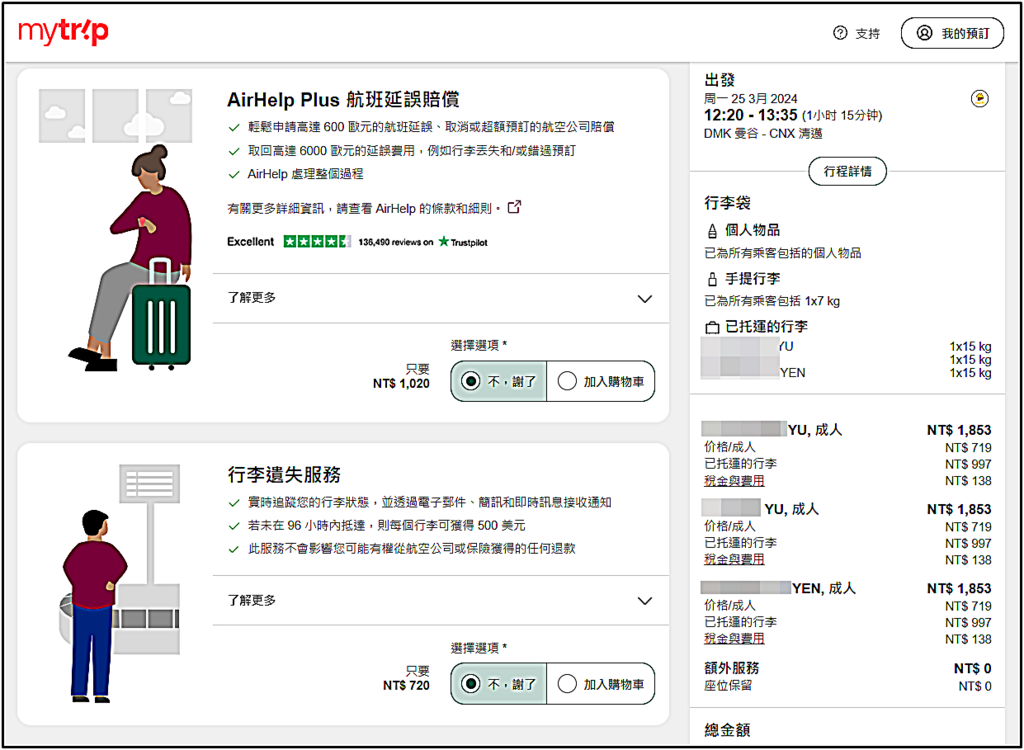Open the 我的預訂 button
The width and height of the screenshot is (1024, 750).
[953, 33]
